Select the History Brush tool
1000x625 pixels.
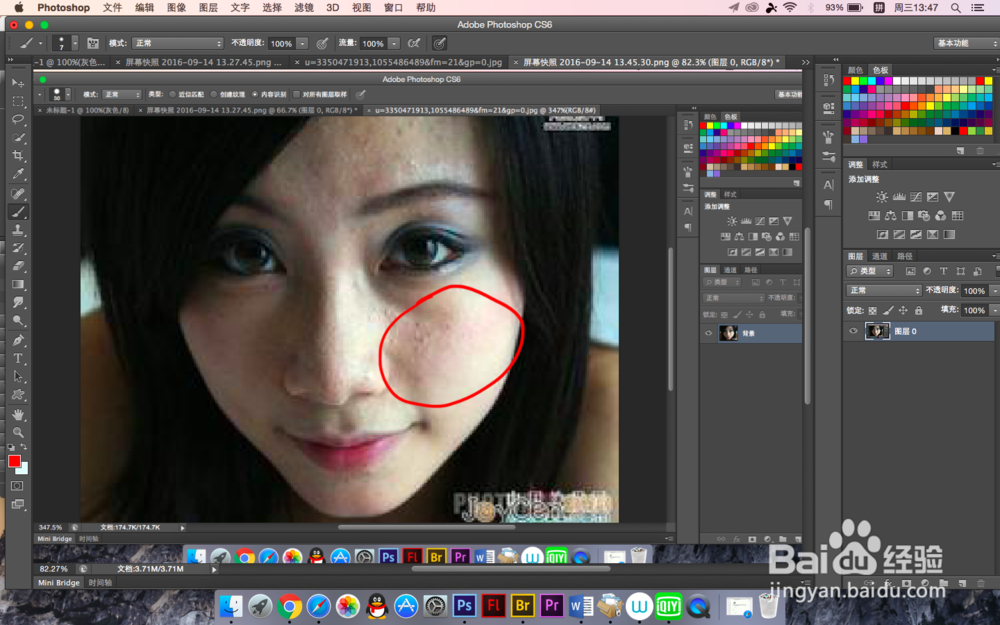(18, 248)
